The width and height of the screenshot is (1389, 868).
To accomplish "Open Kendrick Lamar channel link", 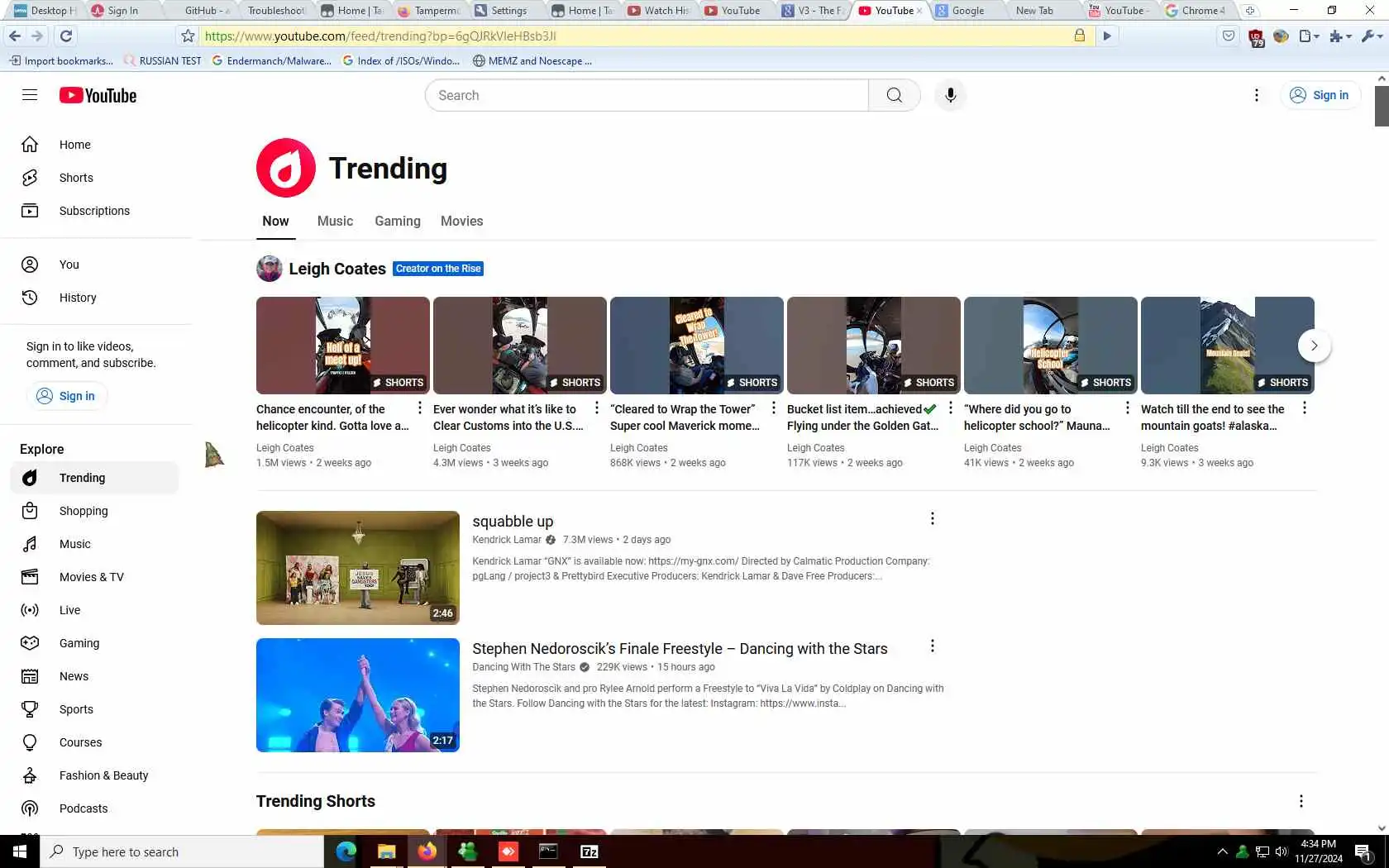I will coord(507,540).
